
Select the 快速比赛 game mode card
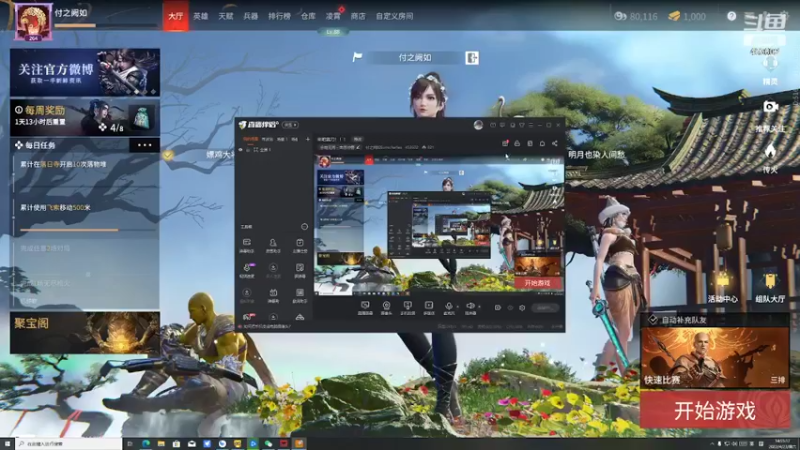[714, 358]
